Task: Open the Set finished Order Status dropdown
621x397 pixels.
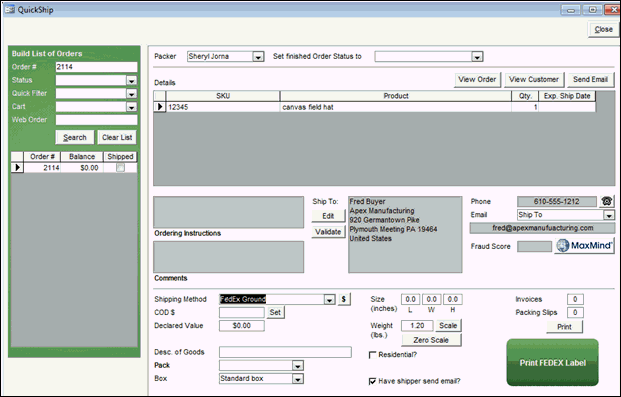Action: [477, 57]
